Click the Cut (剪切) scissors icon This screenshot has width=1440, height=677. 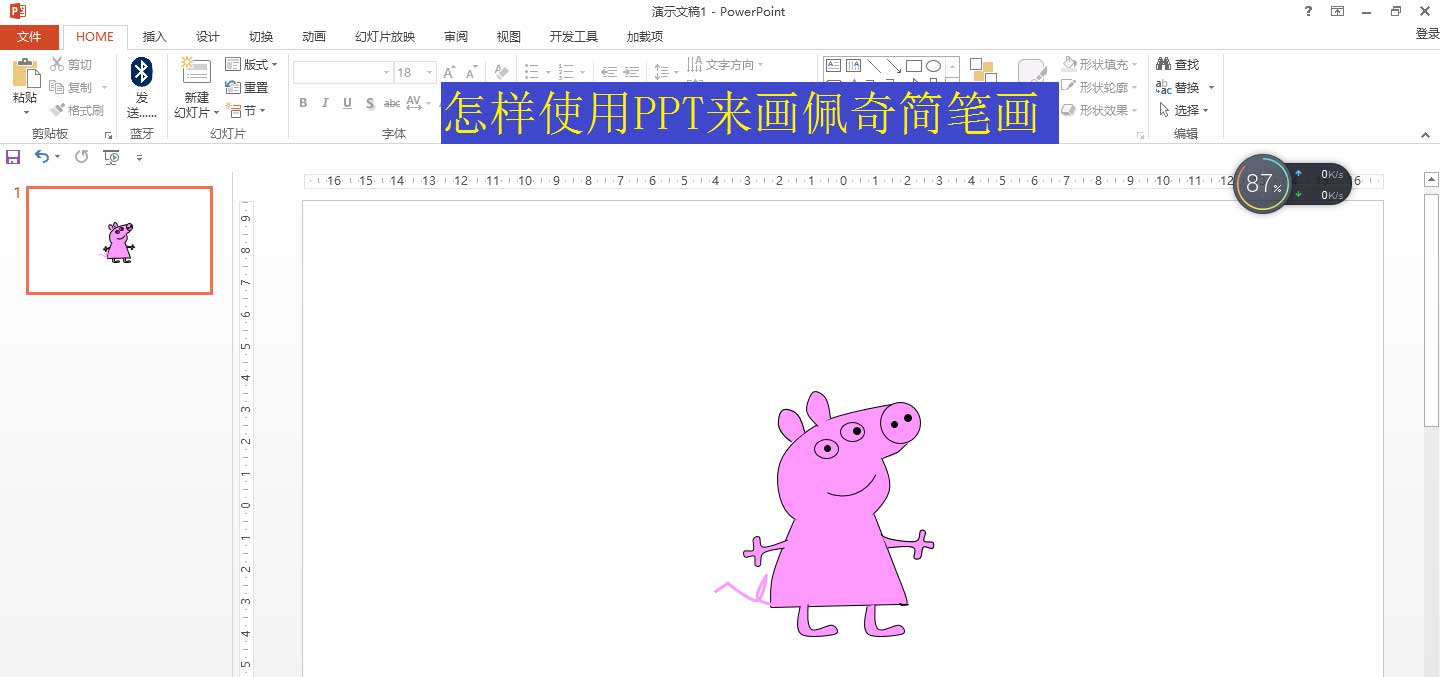[x=57, y=65]
